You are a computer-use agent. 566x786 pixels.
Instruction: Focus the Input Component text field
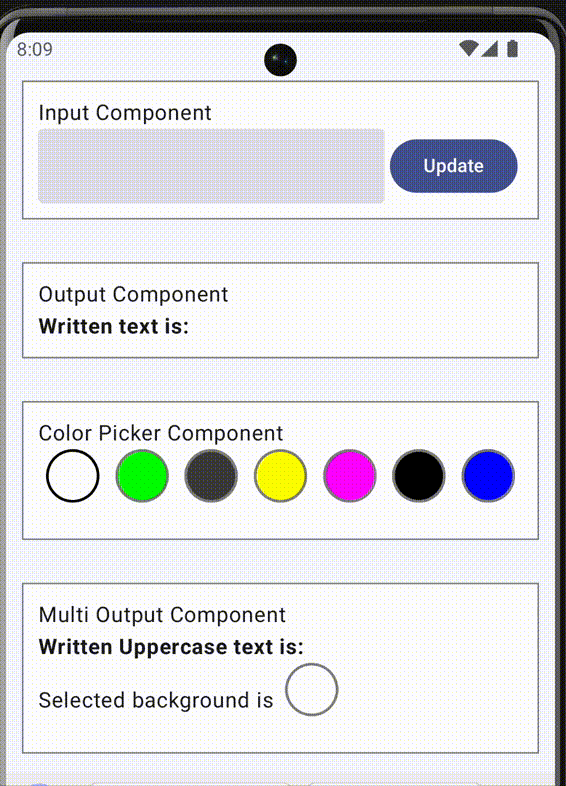click(211, 166)
